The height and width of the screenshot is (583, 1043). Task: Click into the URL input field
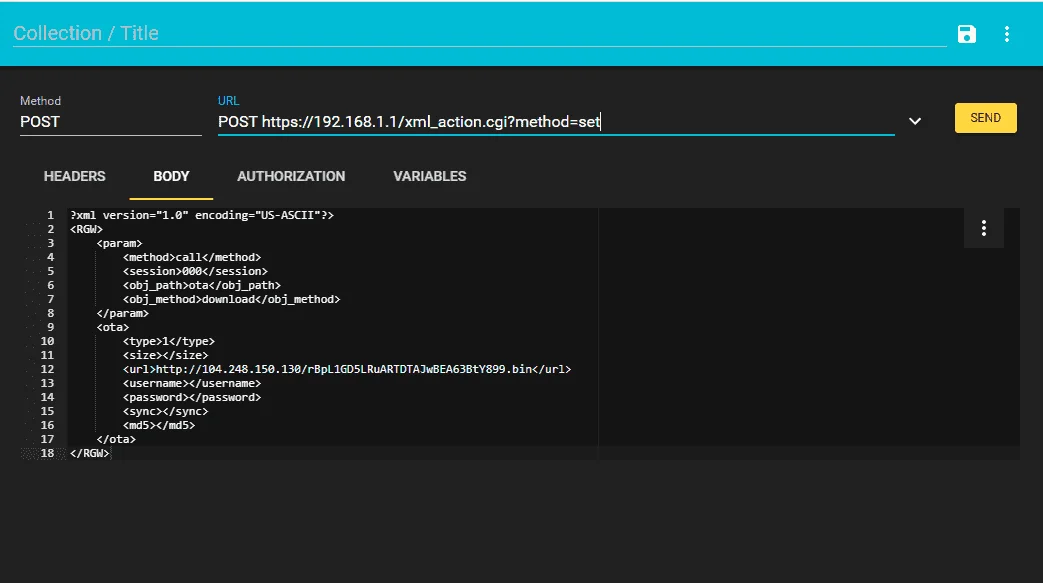[556, 122]
